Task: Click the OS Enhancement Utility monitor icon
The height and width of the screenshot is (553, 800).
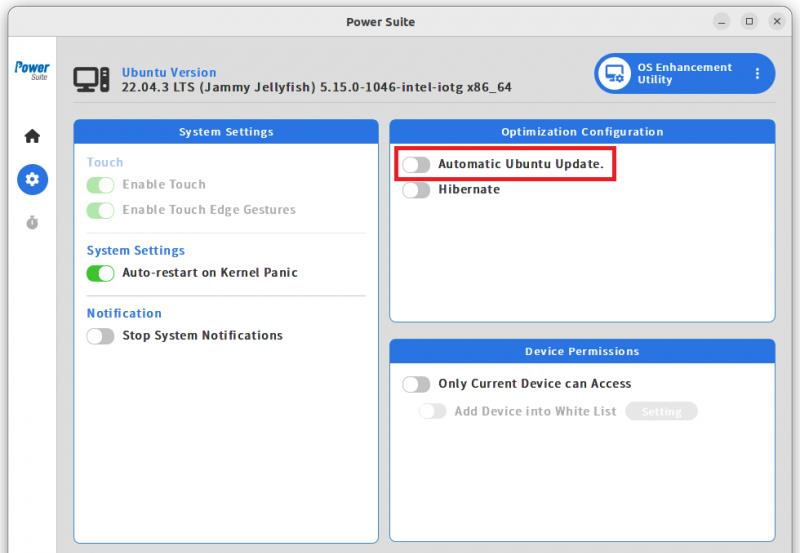Action: (614, 73)
